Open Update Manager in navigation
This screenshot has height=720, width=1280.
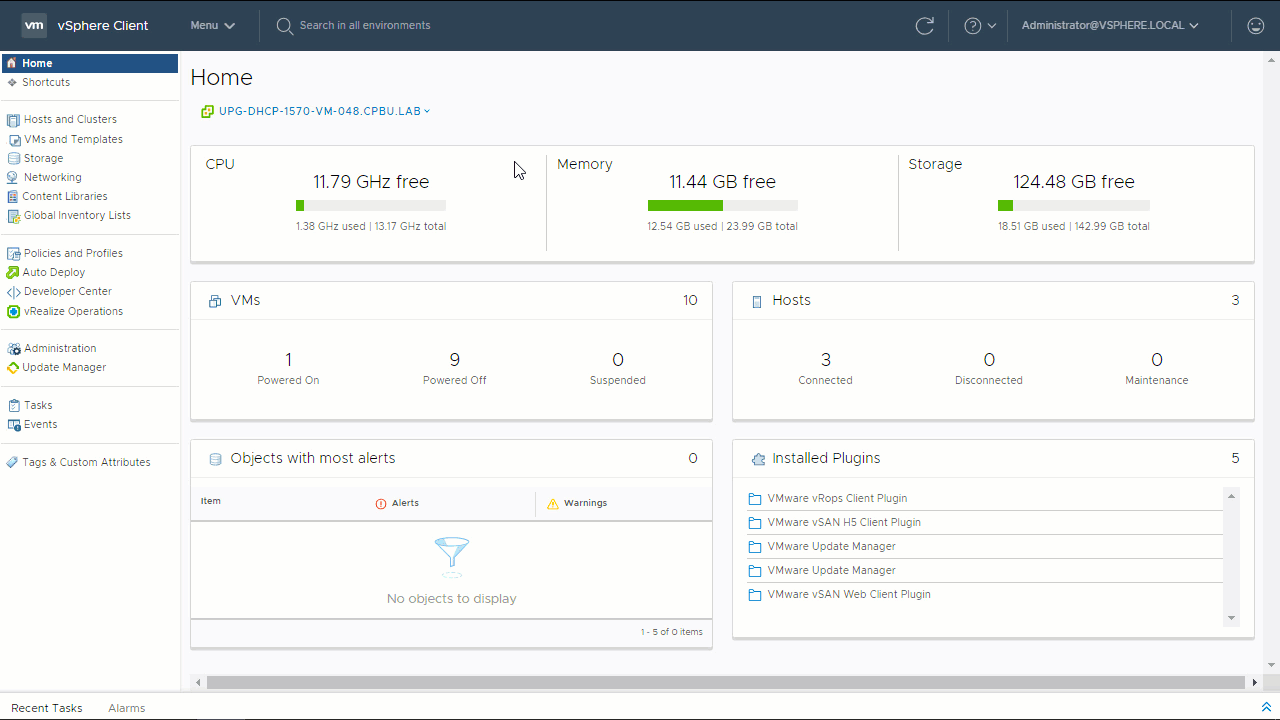(63, 368)
